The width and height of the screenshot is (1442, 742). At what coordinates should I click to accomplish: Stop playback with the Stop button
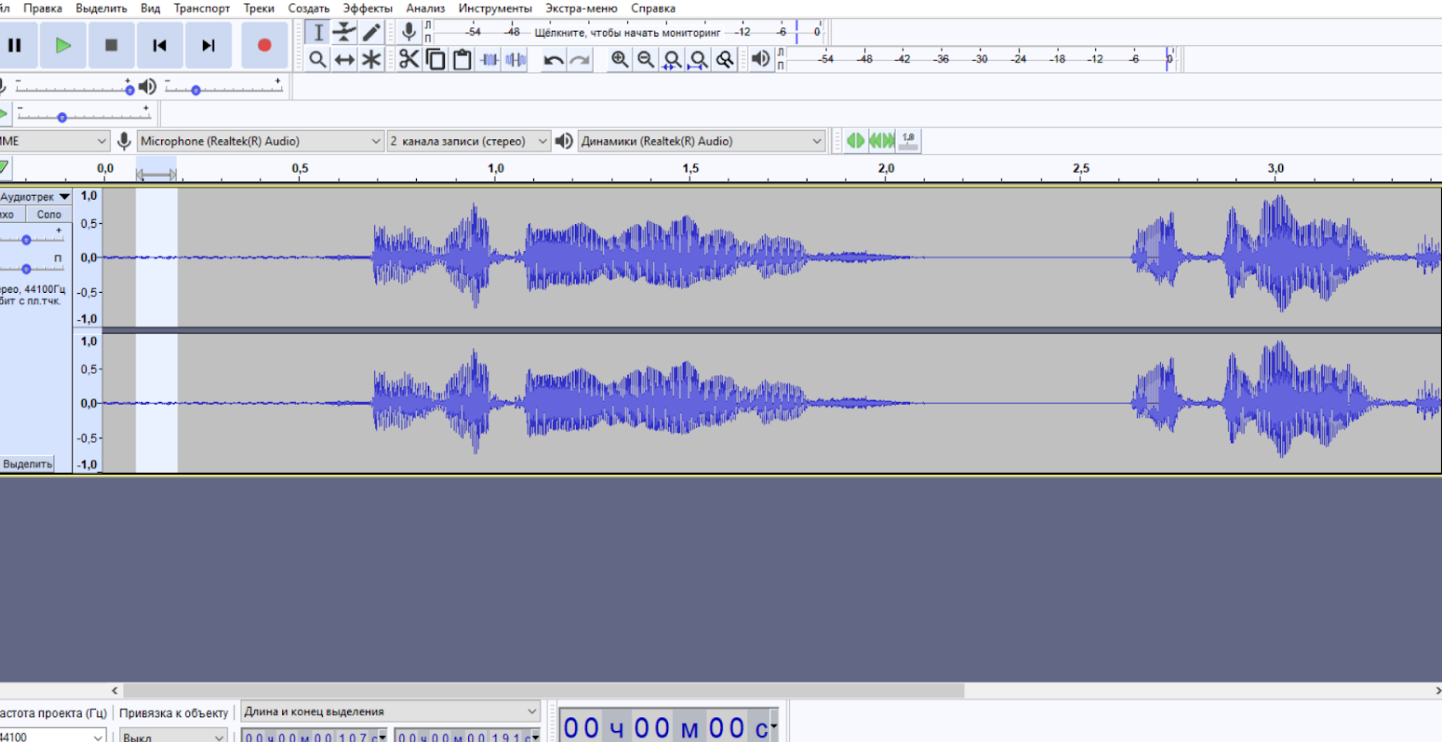111,45
